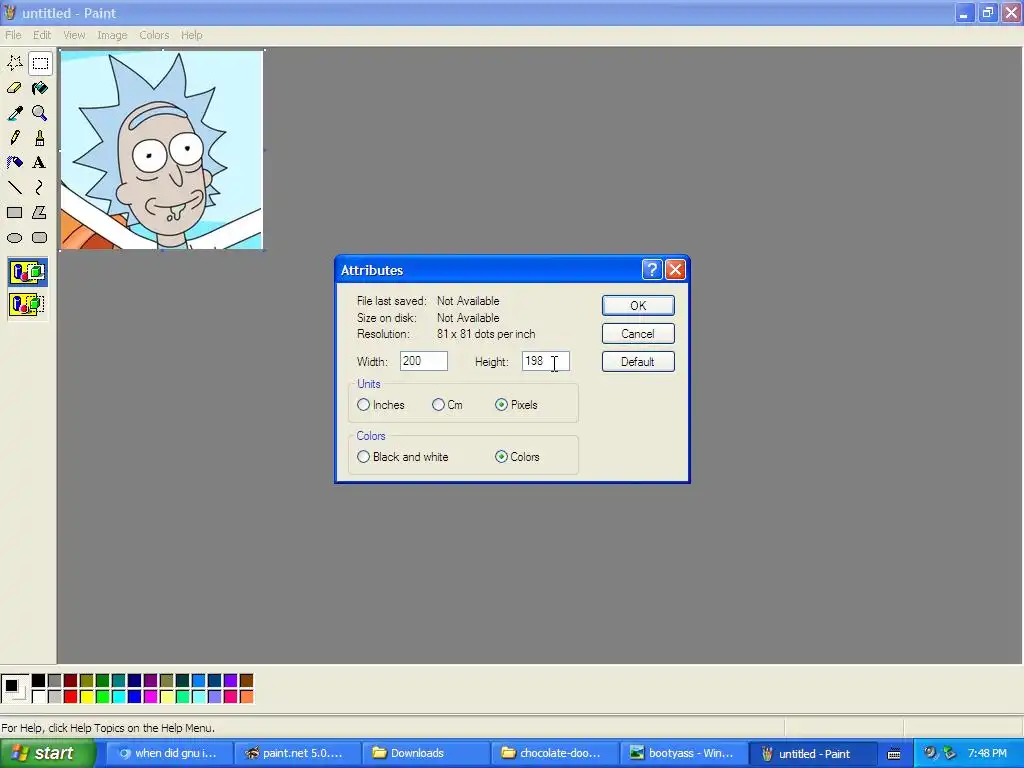
Task: Click Cancel in Attributes dialog
Action: [x=638, y=334]
